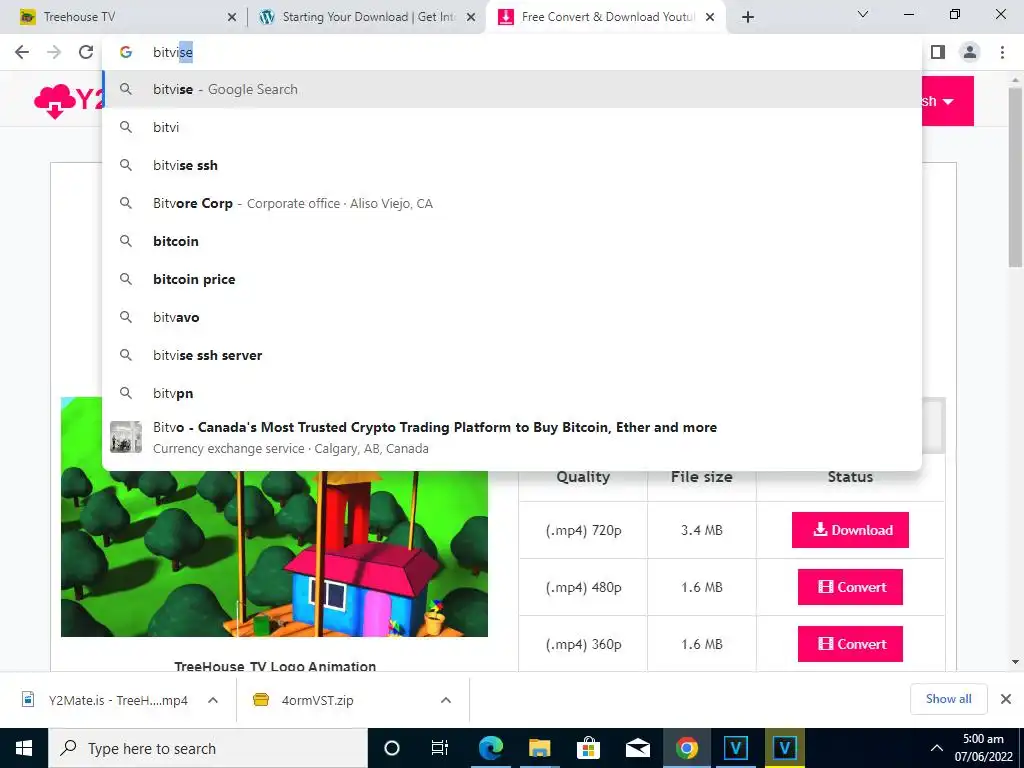Close the downloads bar
This screenshot has width=1024, height=768.
click(1006, 699)
